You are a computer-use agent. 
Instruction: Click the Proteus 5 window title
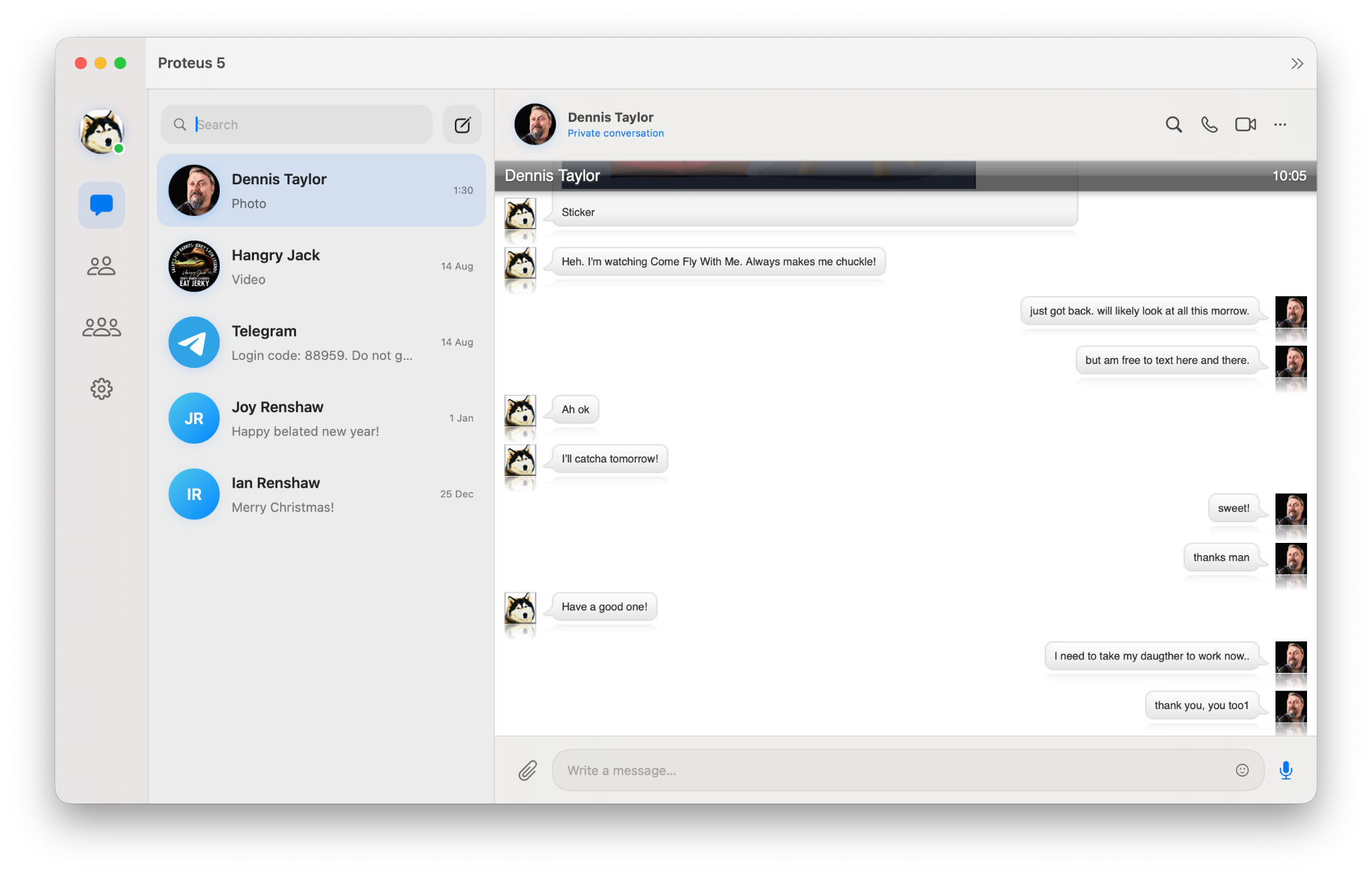(x=192, y=63)
